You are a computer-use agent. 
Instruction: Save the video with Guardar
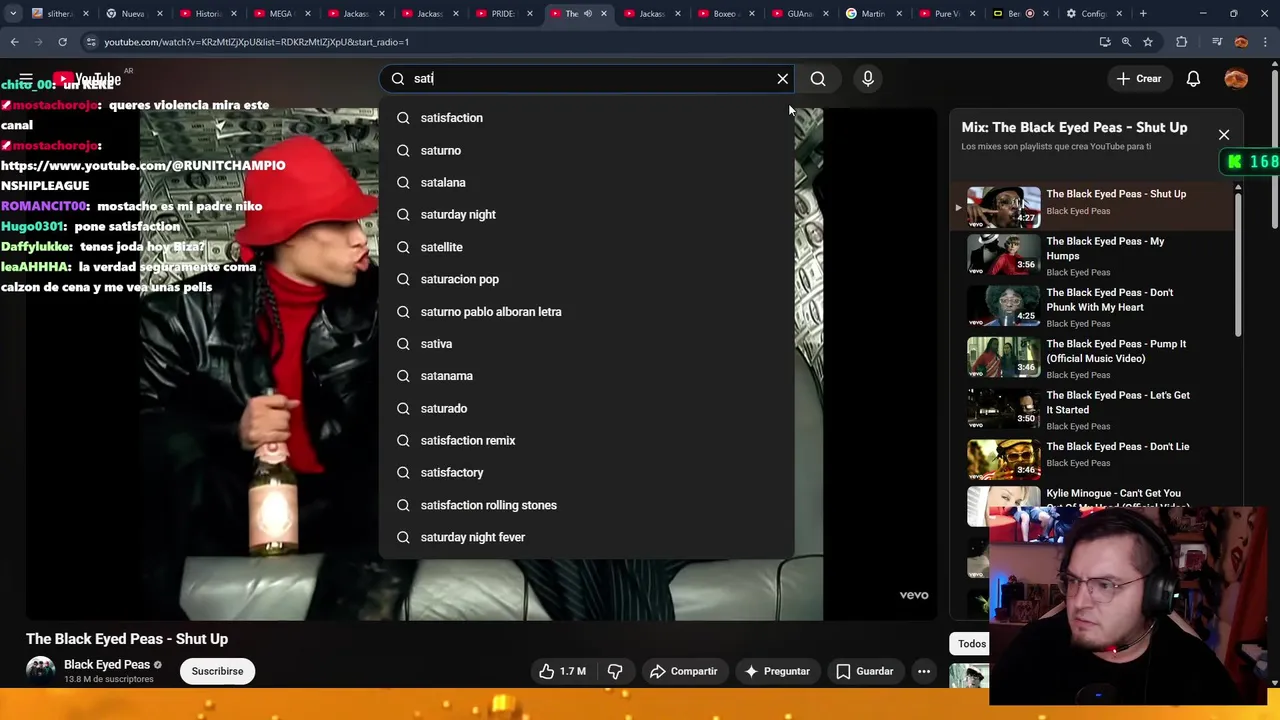point(865,671)
